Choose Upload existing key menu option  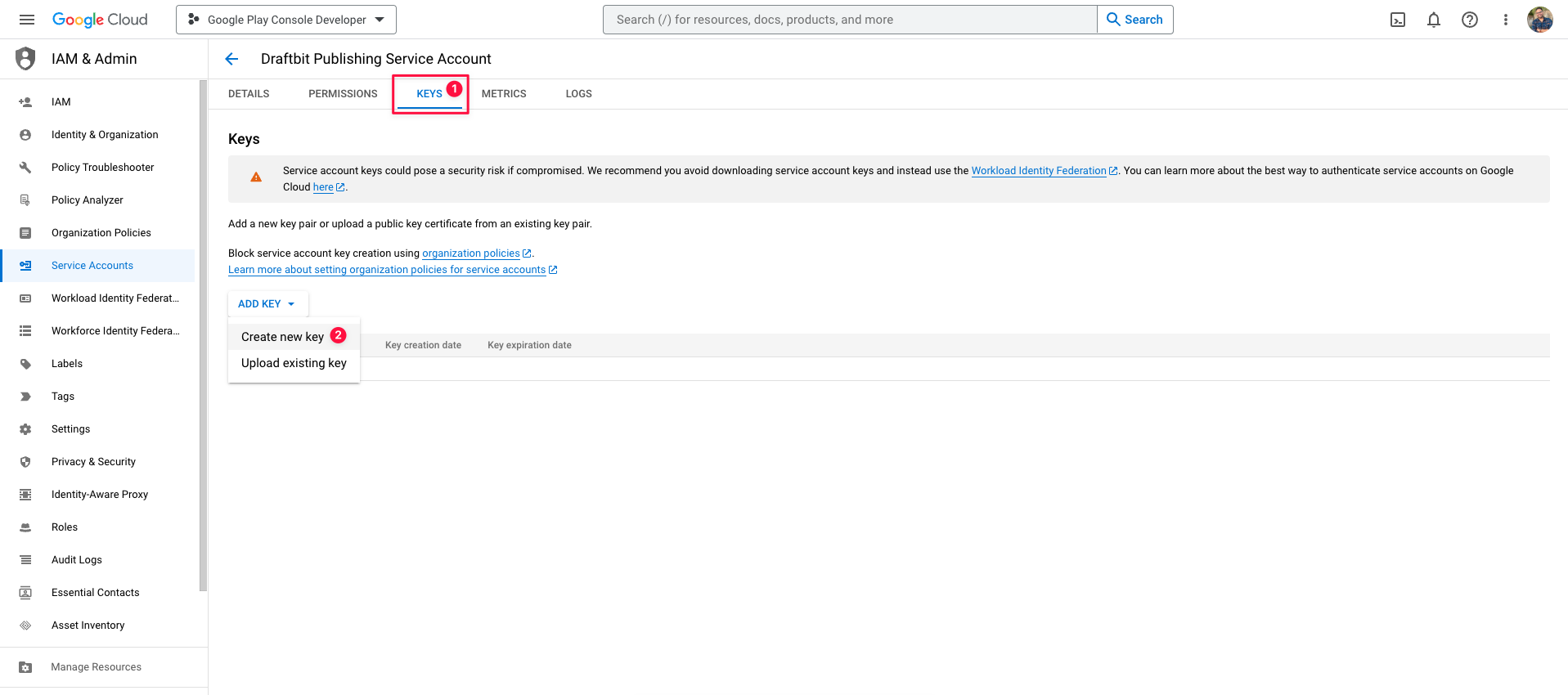click(x=294, y=363)
